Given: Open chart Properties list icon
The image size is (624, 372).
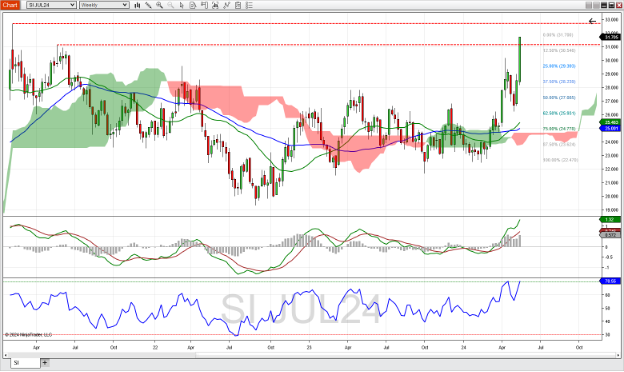Looking at the screenshot, I should click(x=249, y=5).
